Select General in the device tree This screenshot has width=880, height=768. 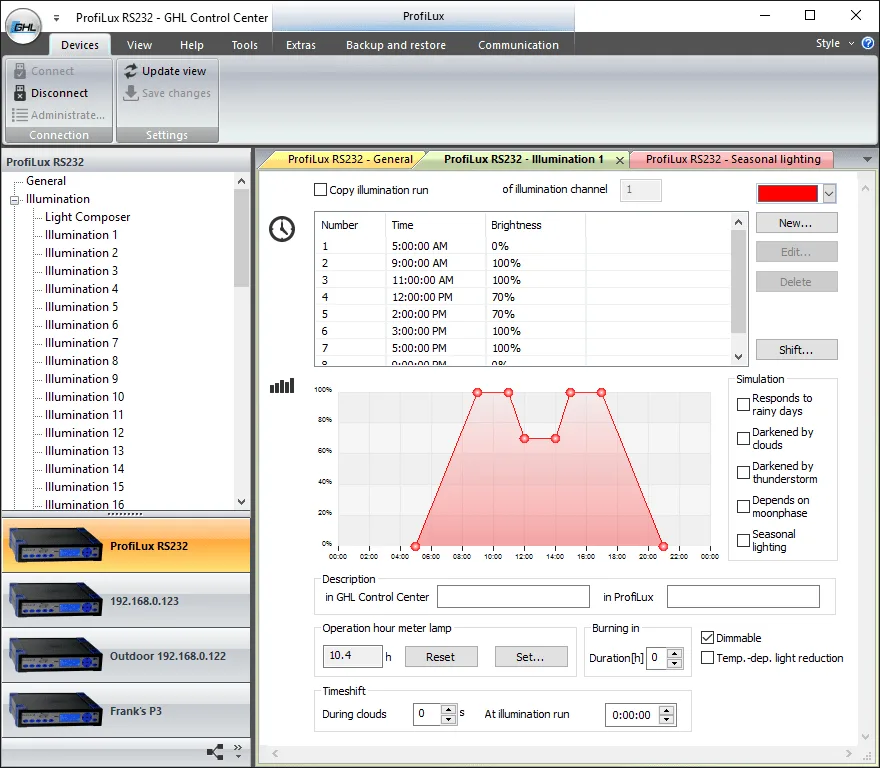pos(46,181)
